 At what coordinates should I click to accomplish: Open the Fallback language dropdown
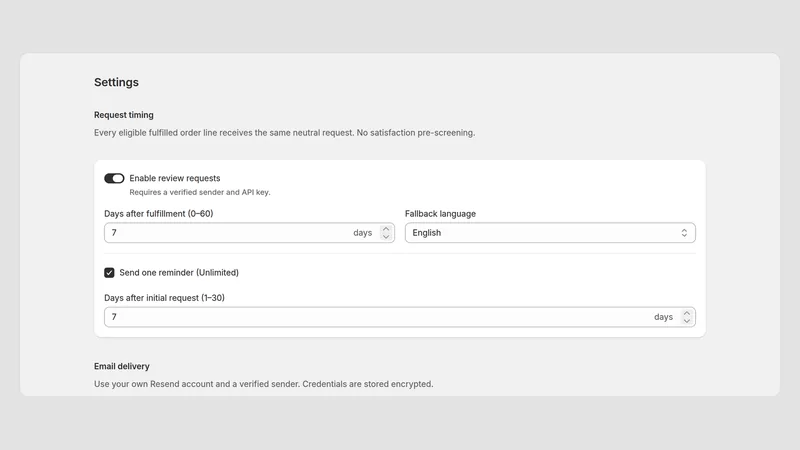(550, 233)
